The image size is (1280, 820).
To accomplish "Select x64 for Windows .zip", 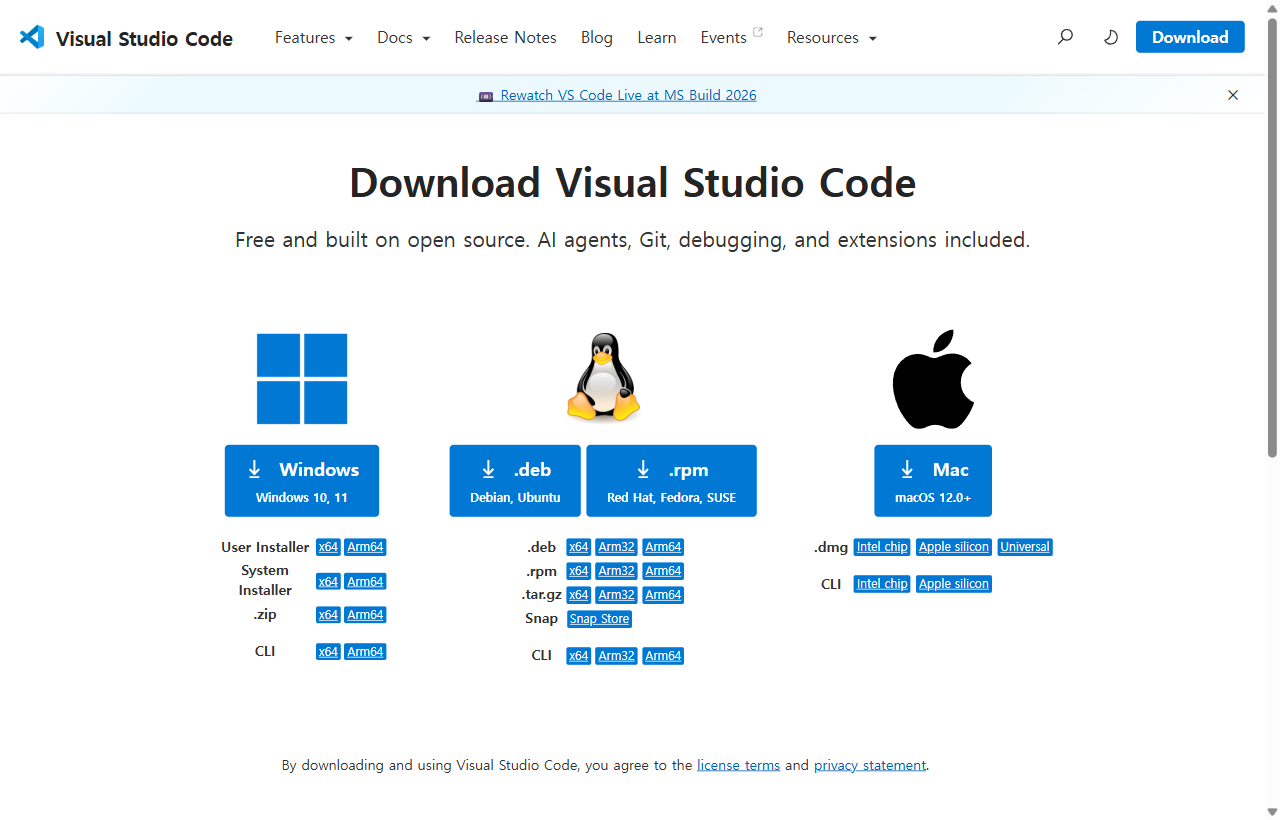I will (x=328, y=615).
